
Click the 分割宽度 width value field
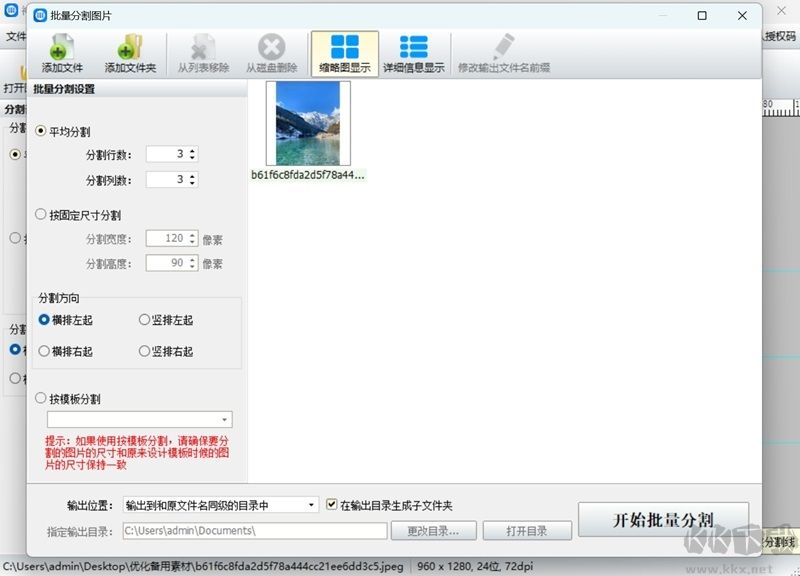170,240
